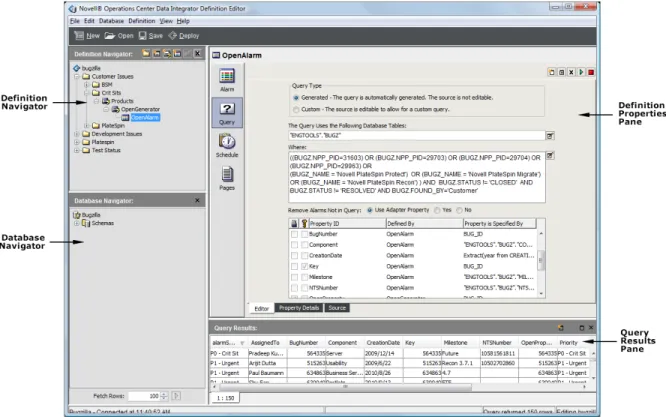Collapse the Customer Issues folder
666x417 pixels.
(x=77, y=76)
